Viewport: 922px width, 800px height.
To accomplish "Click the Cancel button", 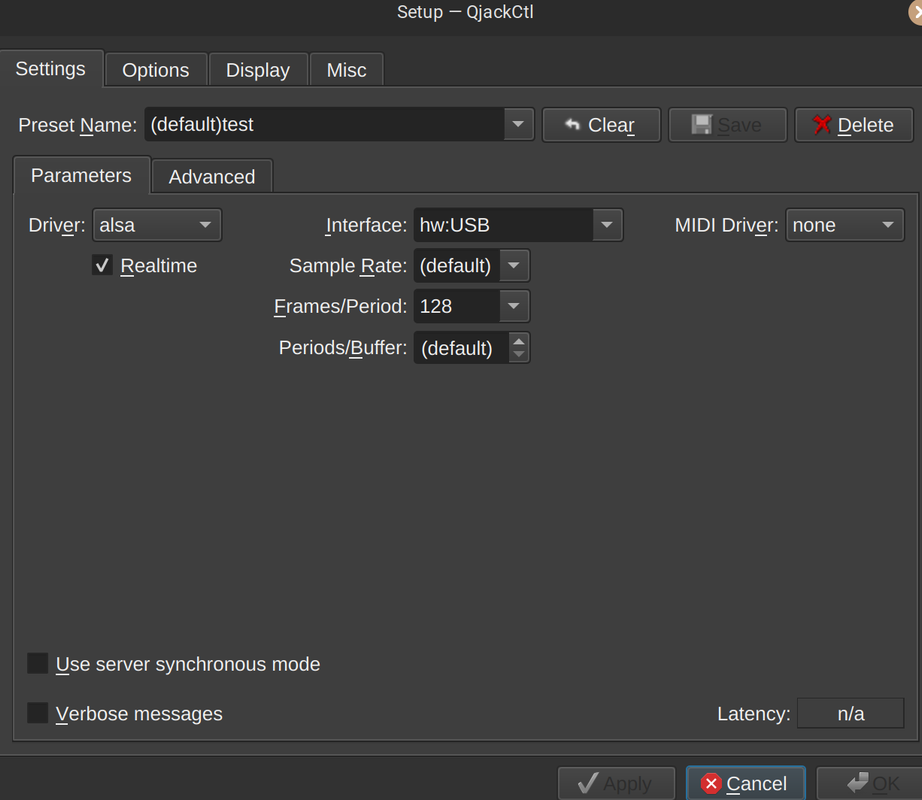I will coord(746,784).
